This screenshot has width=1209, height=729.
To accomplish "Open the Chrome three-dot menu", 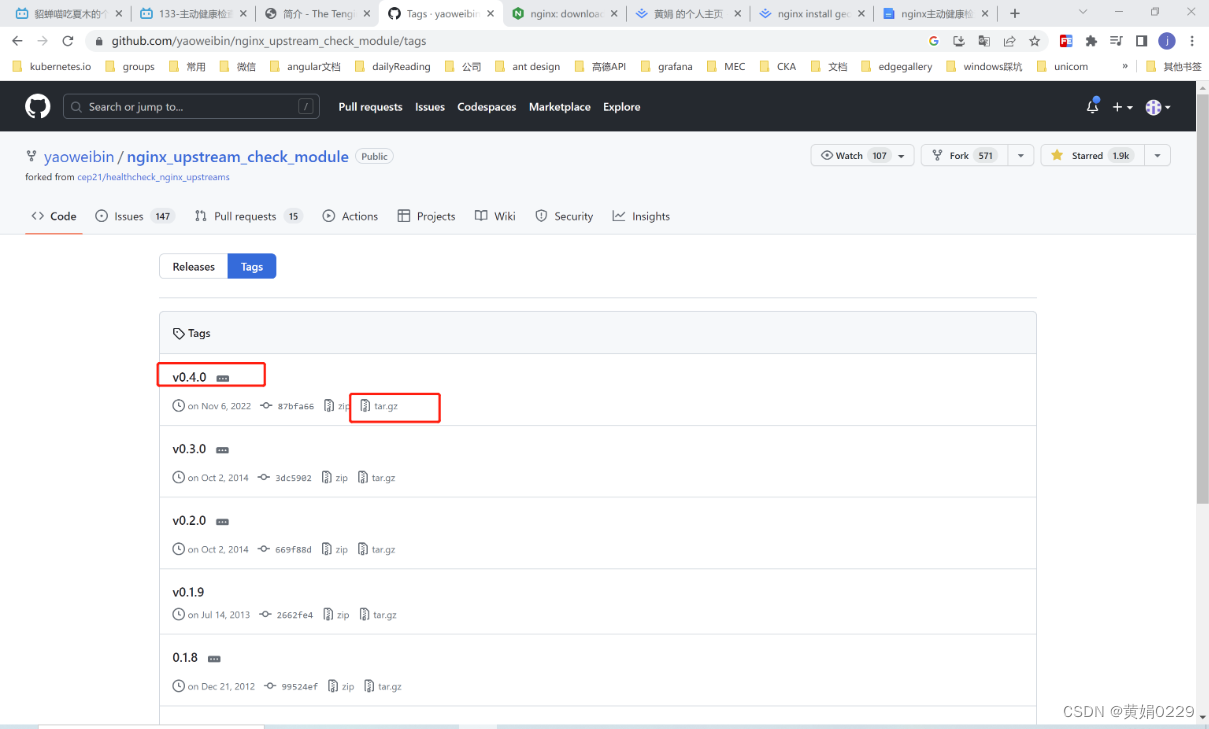I will [1192, 41].
